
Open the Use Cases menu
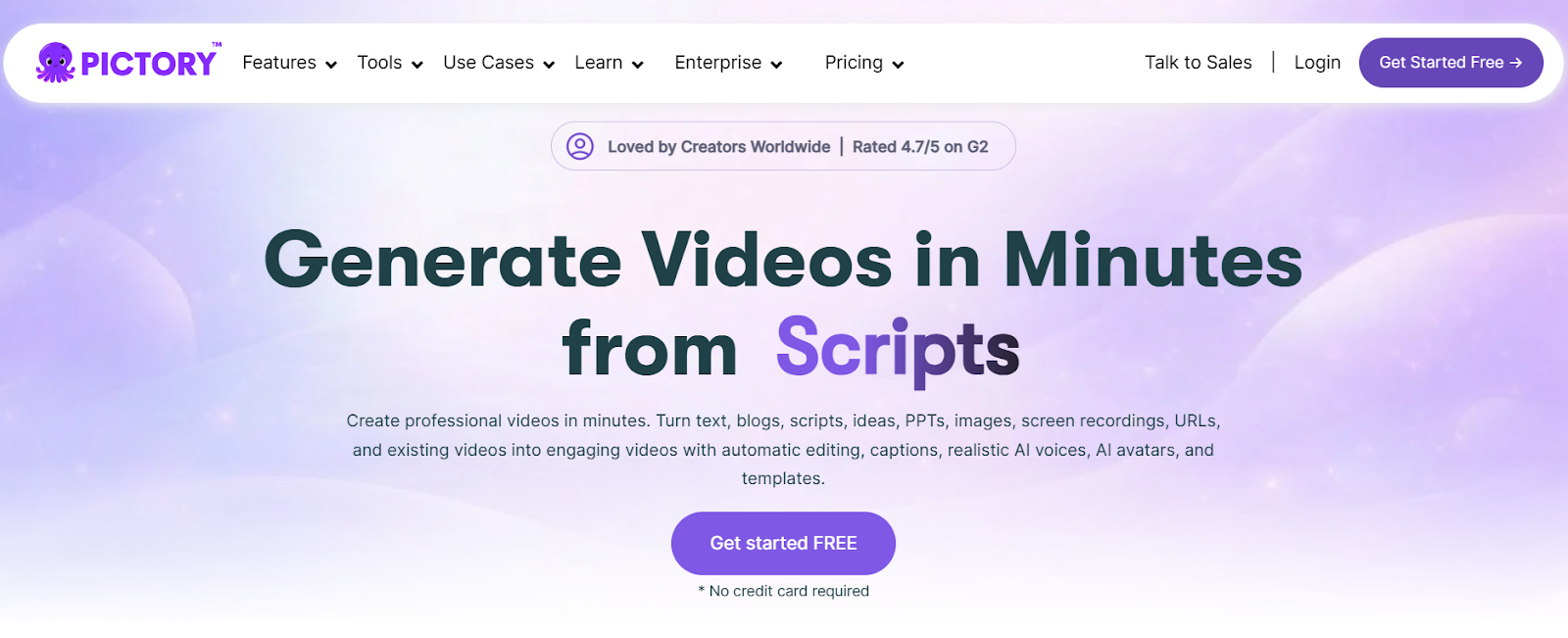(x=488, y=63)
